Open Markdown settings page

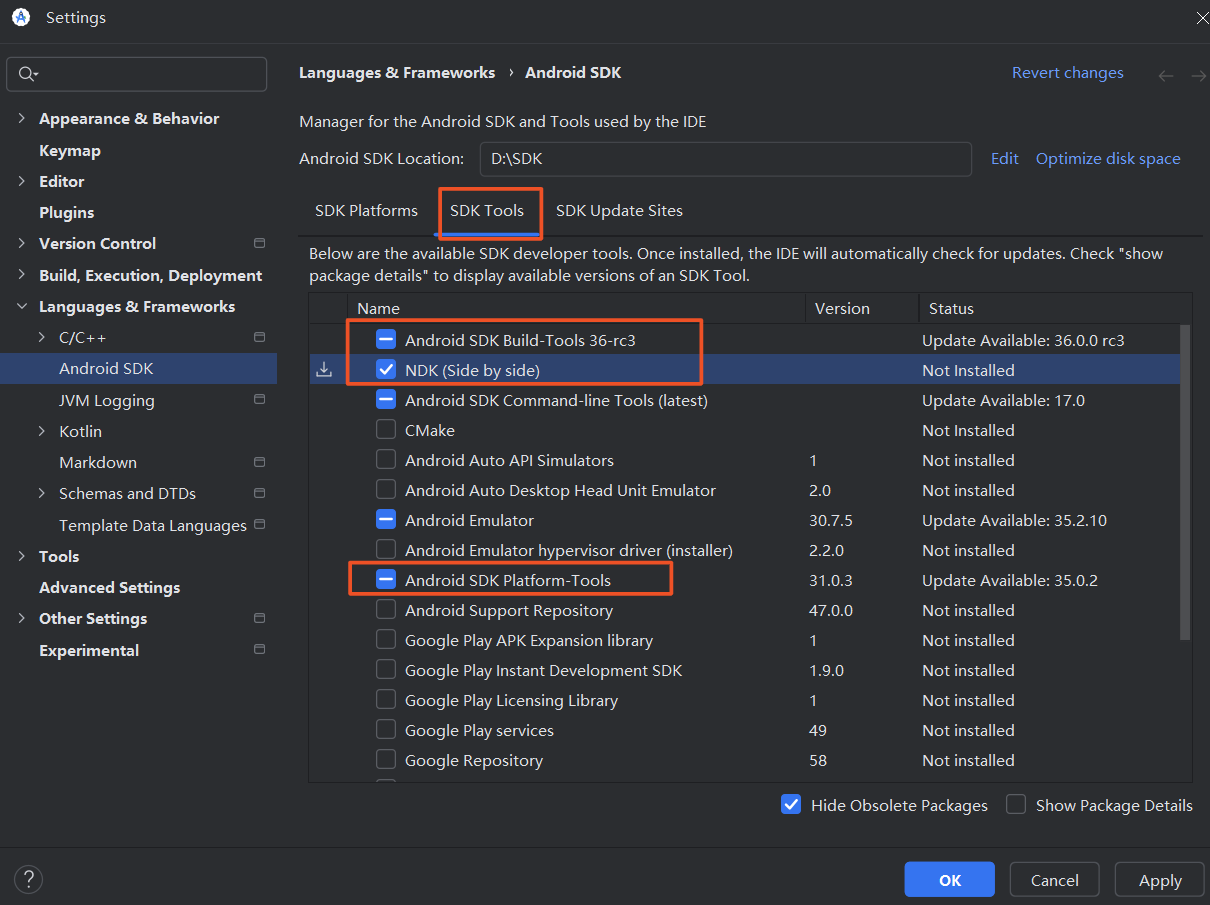tap(98, 462)
